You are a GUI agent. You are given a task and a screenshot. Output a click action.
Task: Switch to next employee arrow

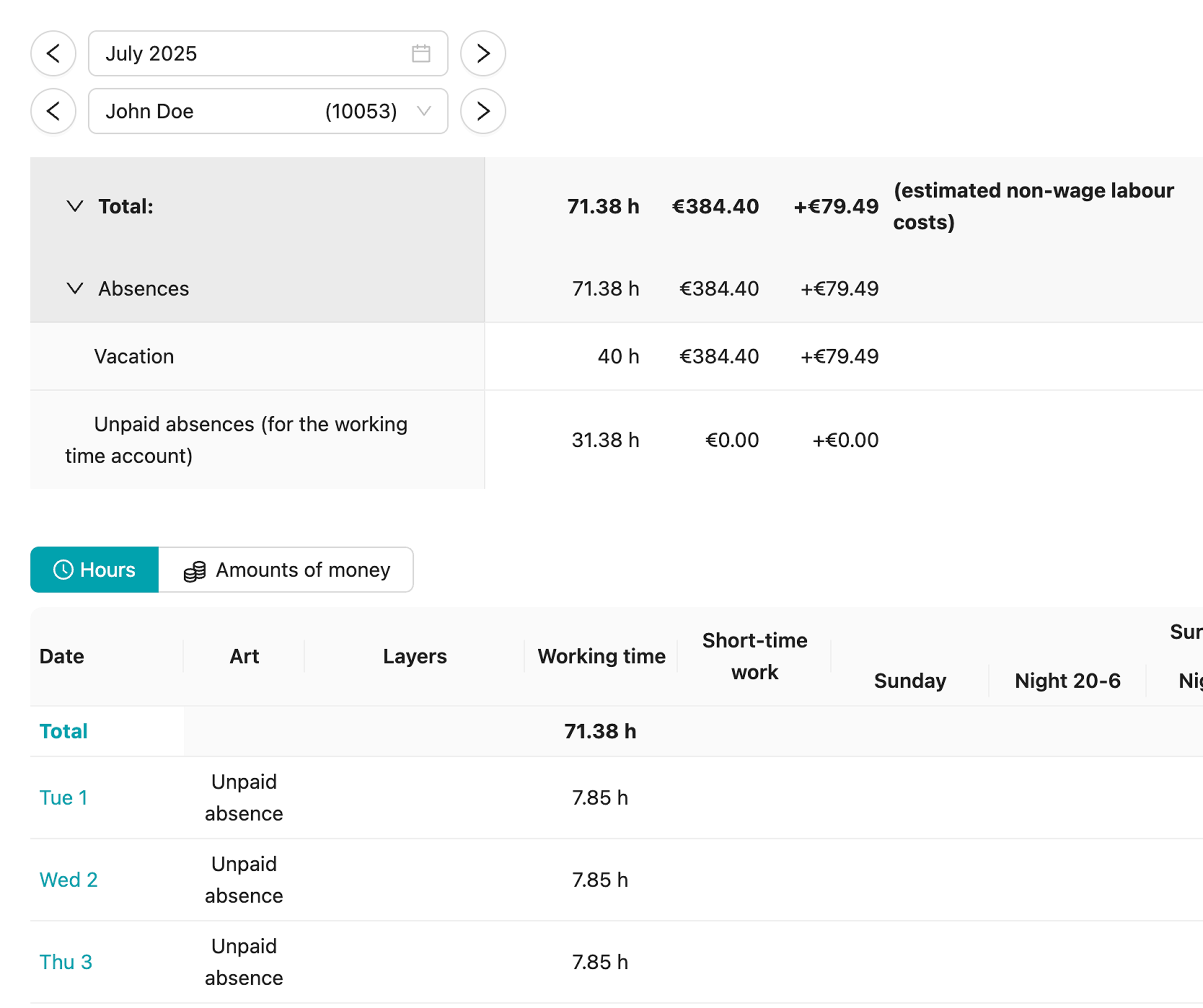483,111
